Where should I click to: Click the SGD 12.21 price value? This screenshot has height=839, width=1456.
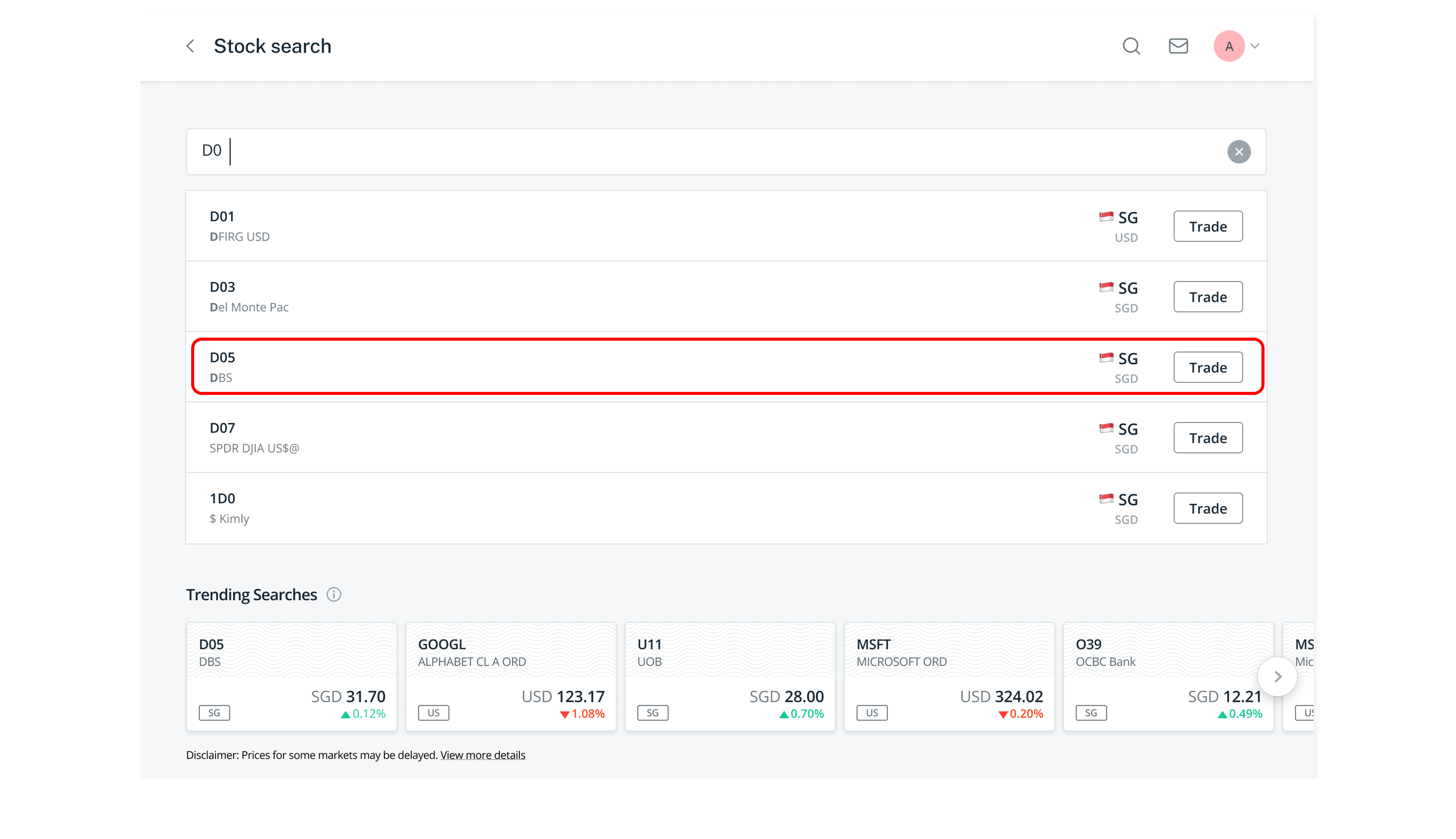pos(1225,697)
